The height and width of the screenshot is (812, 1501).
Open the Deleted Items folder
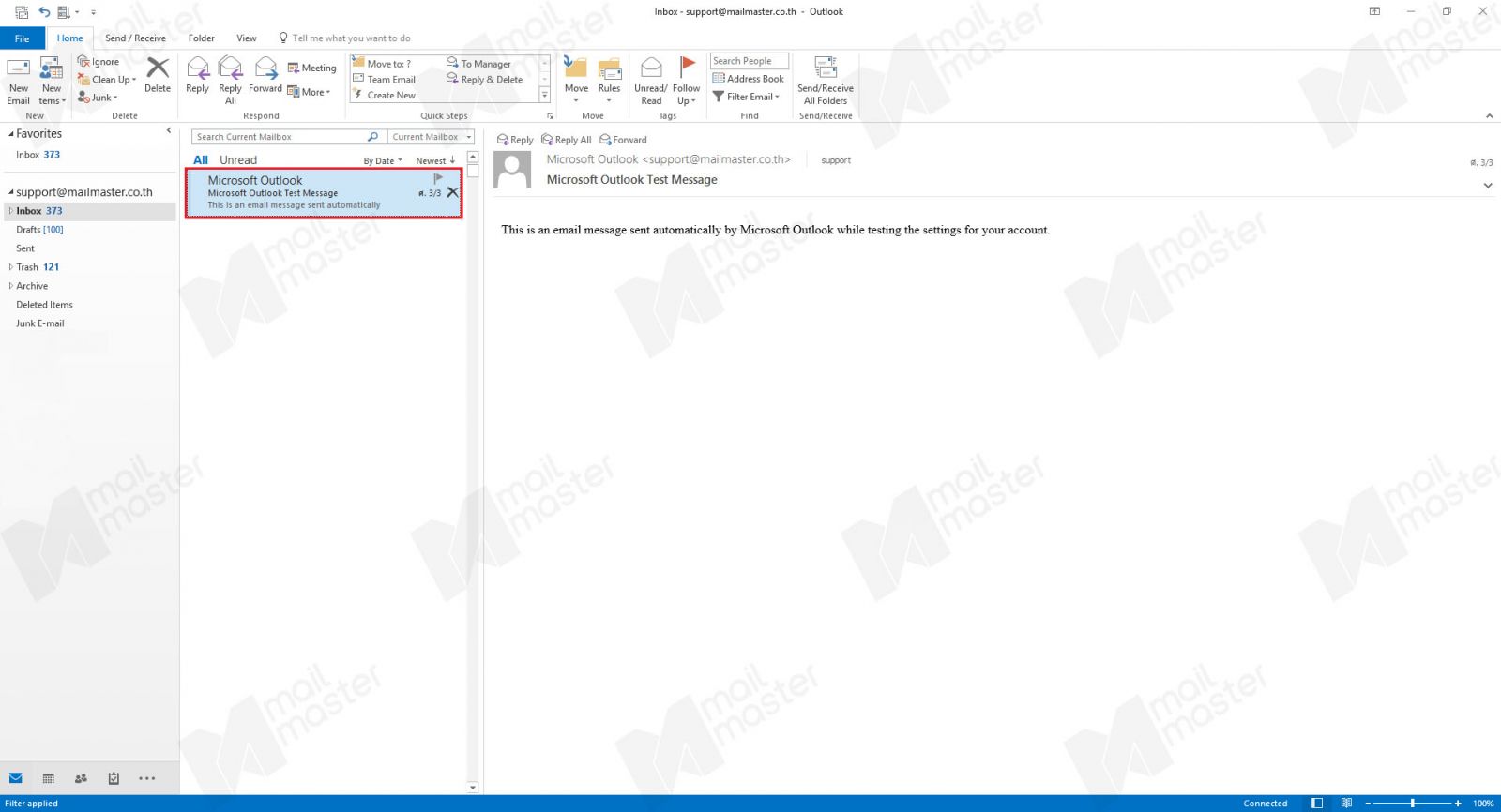tap(44, 305)
